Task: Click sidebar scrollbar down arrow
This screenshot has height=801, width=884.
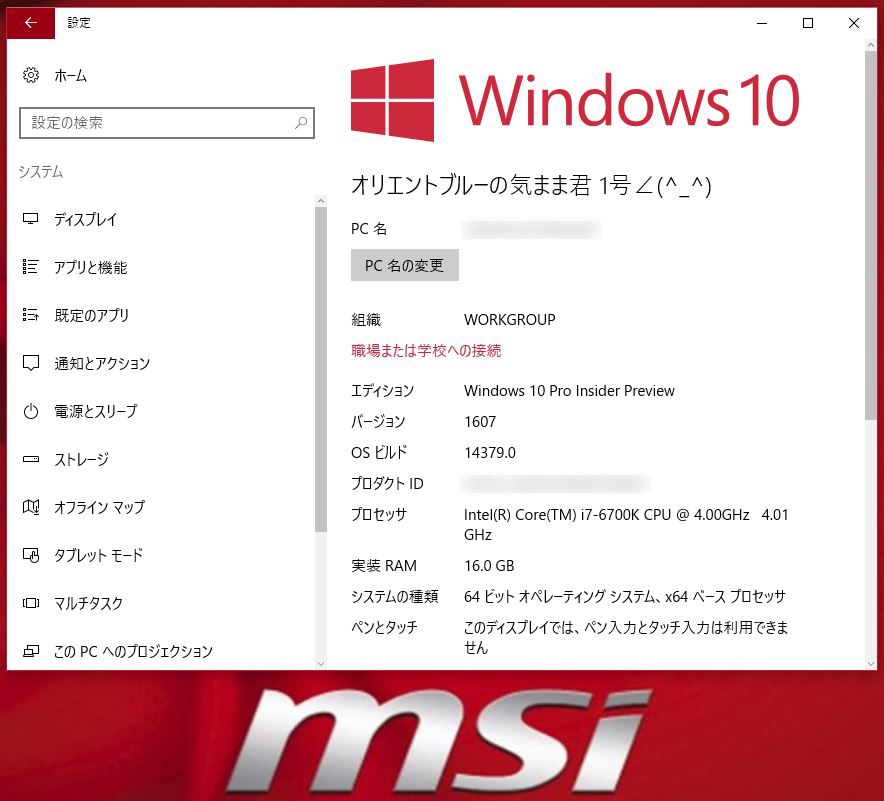Action: pyautogui.click(x=321, y=663)
